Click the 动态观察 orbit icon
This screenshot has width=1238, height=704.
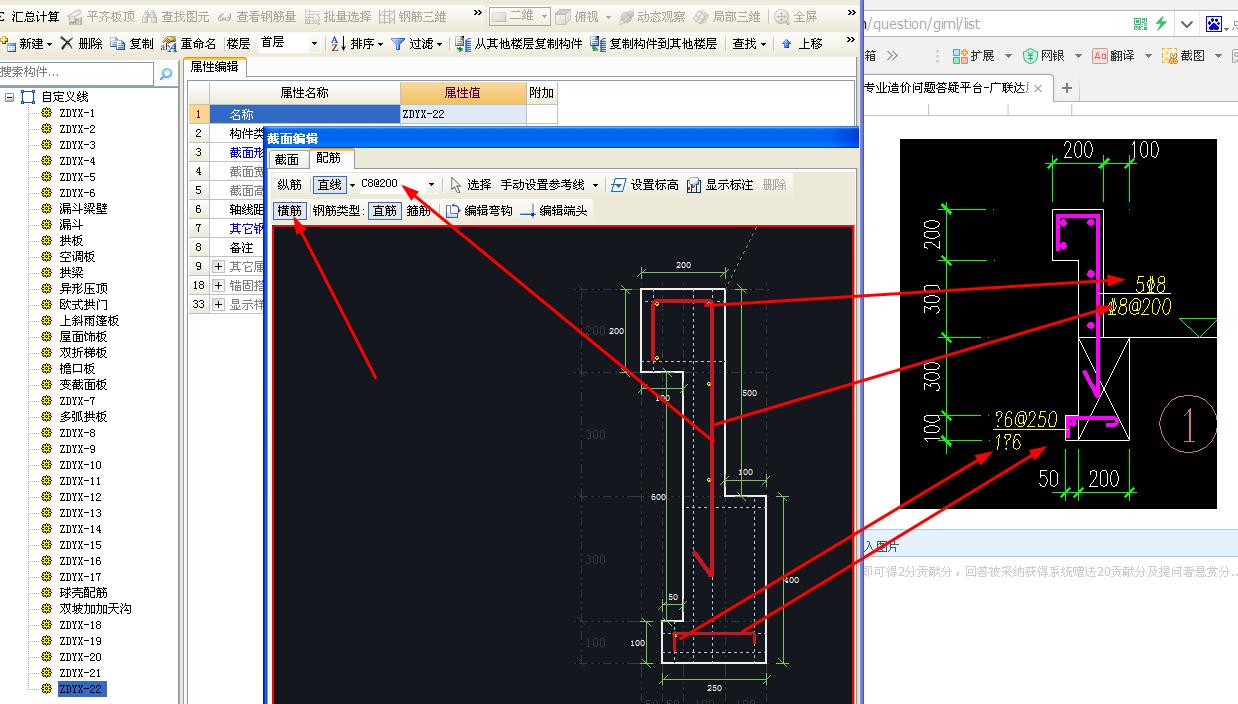pyautogui.click(x=626, y=17)
